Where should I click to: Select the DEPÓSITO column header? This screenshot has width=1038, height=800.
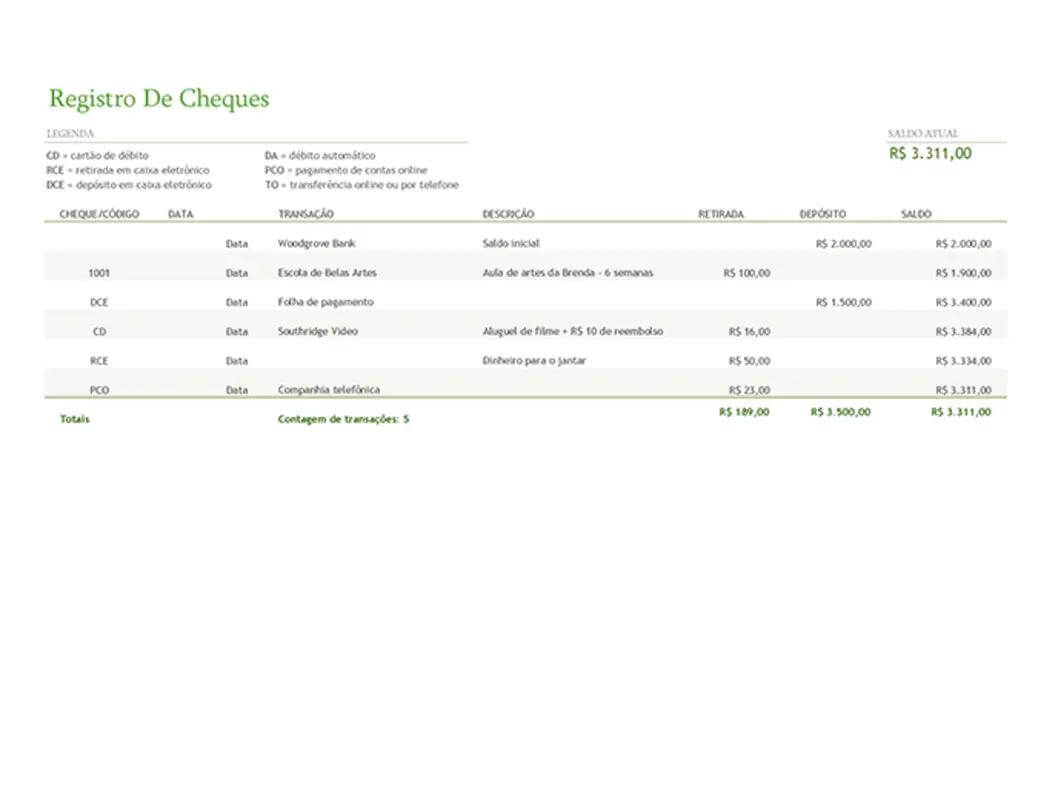[822, 213]
